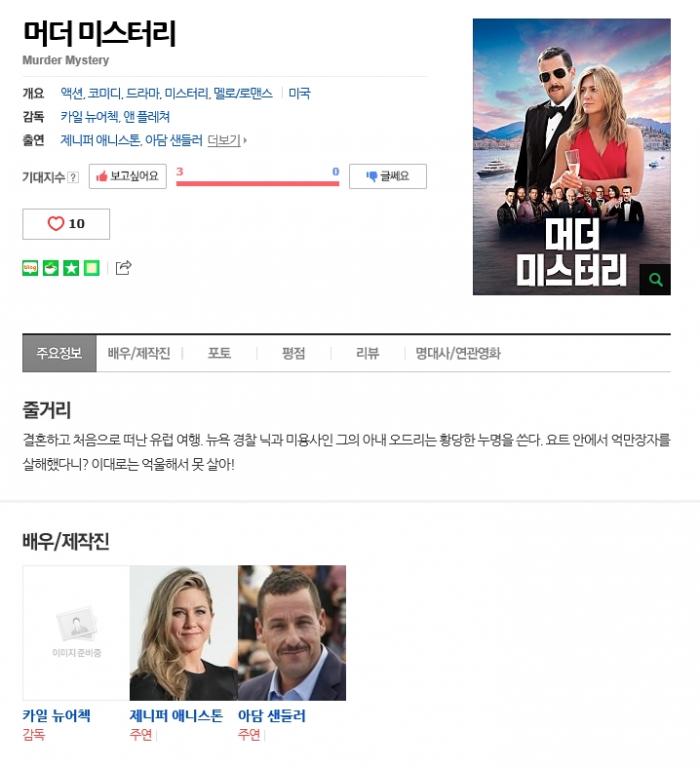Image resolution: width=700 pixels, height=768 pixels.
Task: Select the 평점 tab
Action: click(293, 353)
